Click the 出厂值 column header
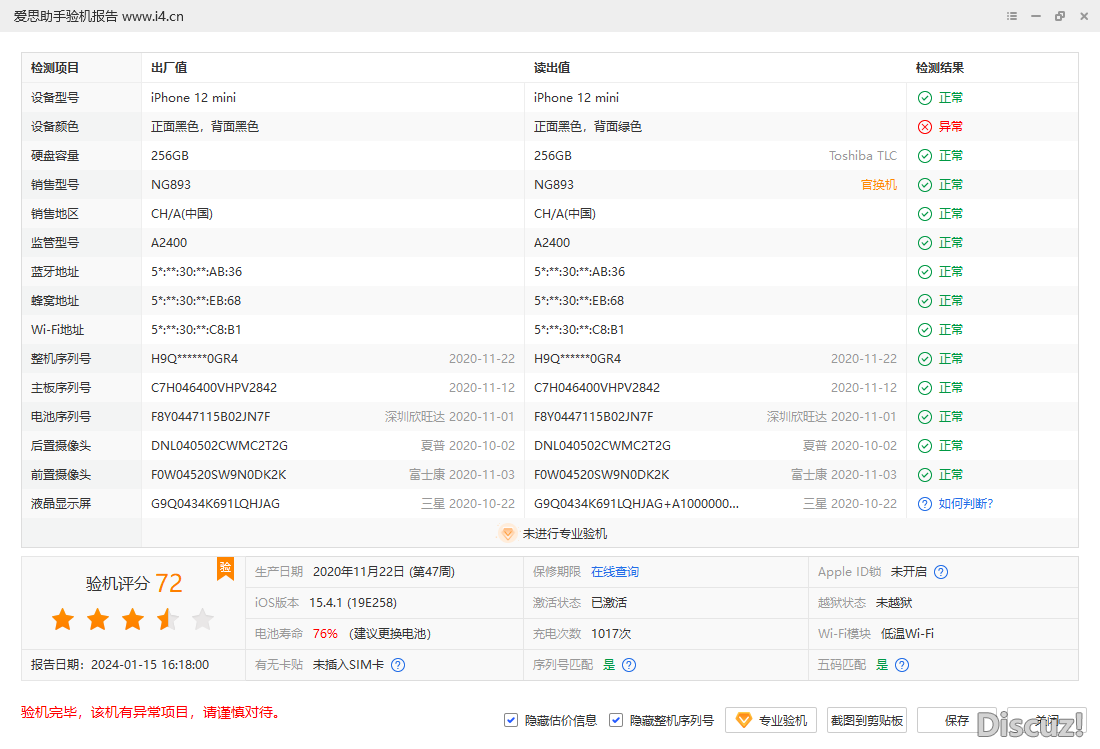 point(169,68)
